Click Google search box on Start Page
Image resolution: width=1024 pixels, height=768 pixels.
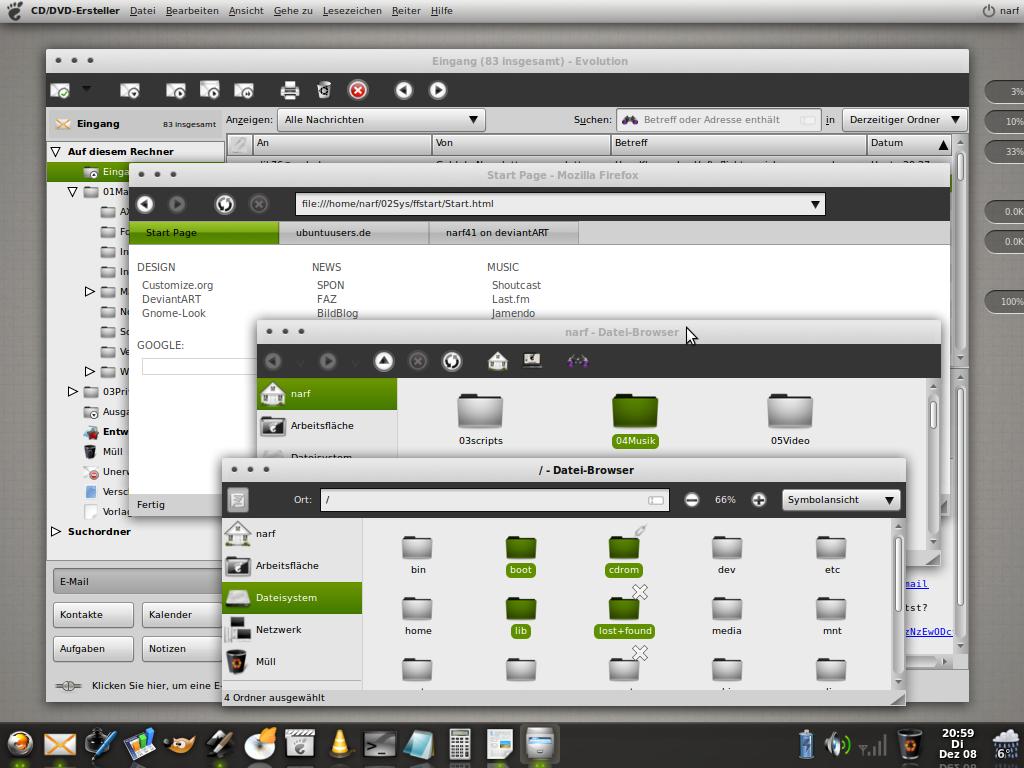199,366
